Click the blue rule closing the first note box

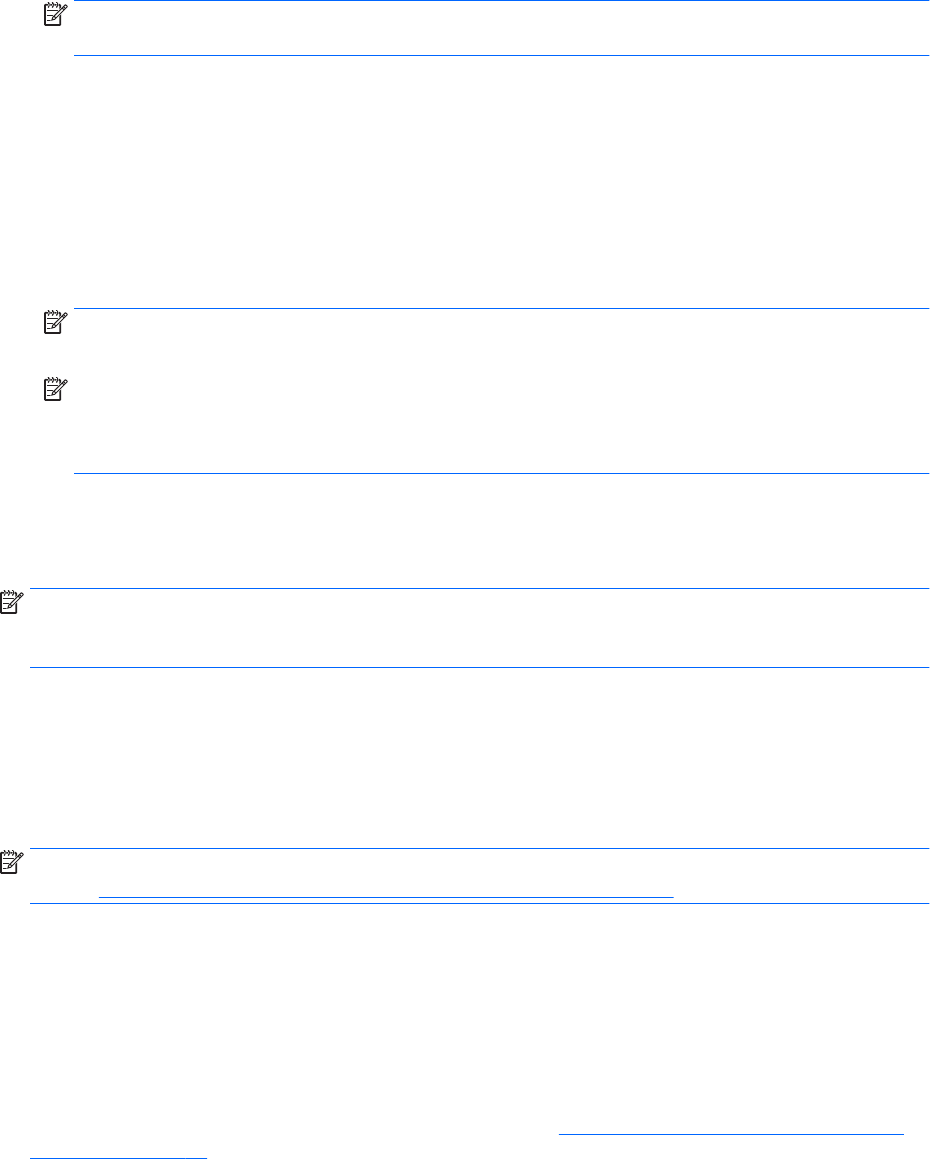[500, 55]
